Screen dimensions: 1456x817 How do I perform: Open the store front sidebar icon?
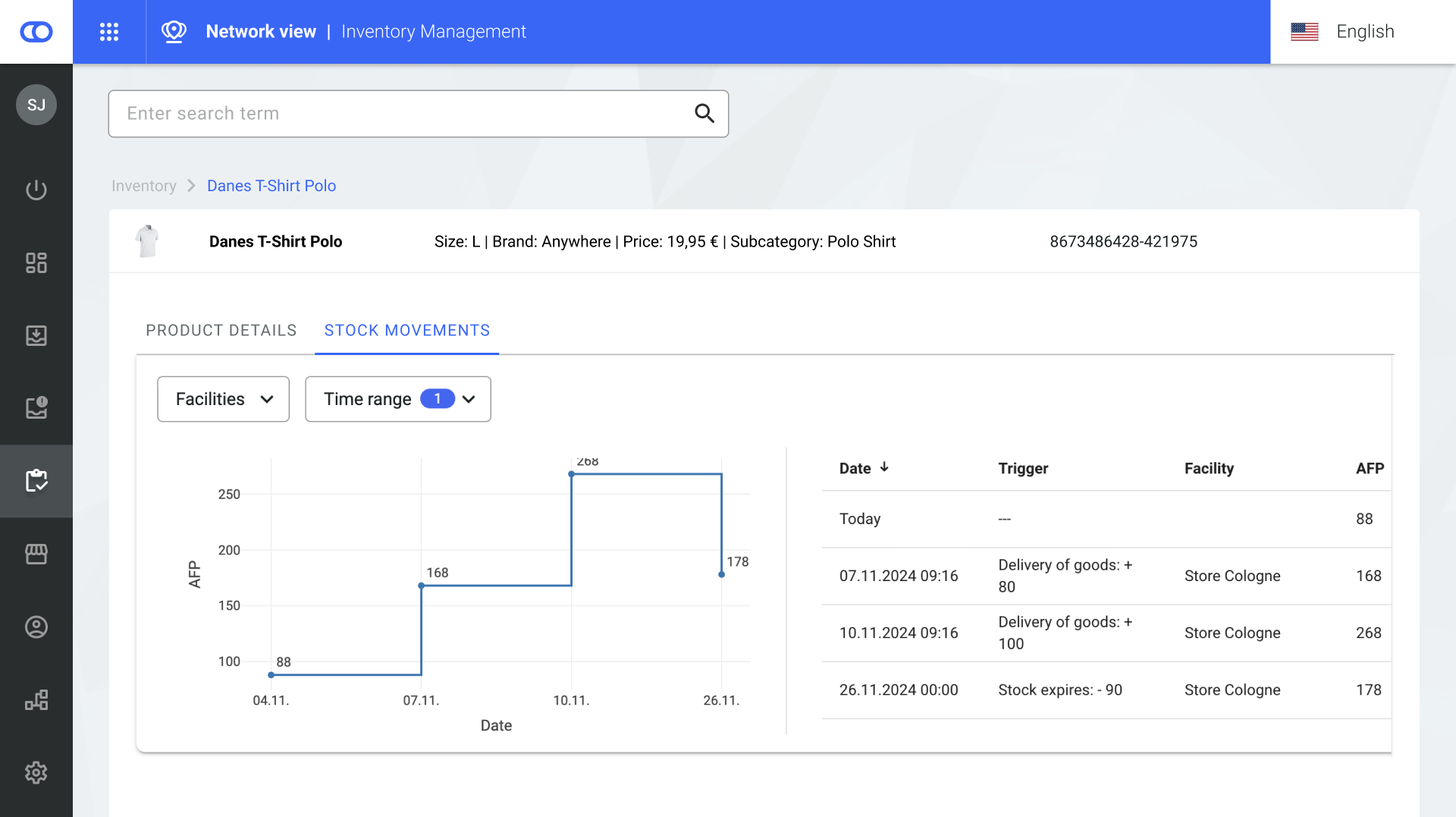pos(36,554)
